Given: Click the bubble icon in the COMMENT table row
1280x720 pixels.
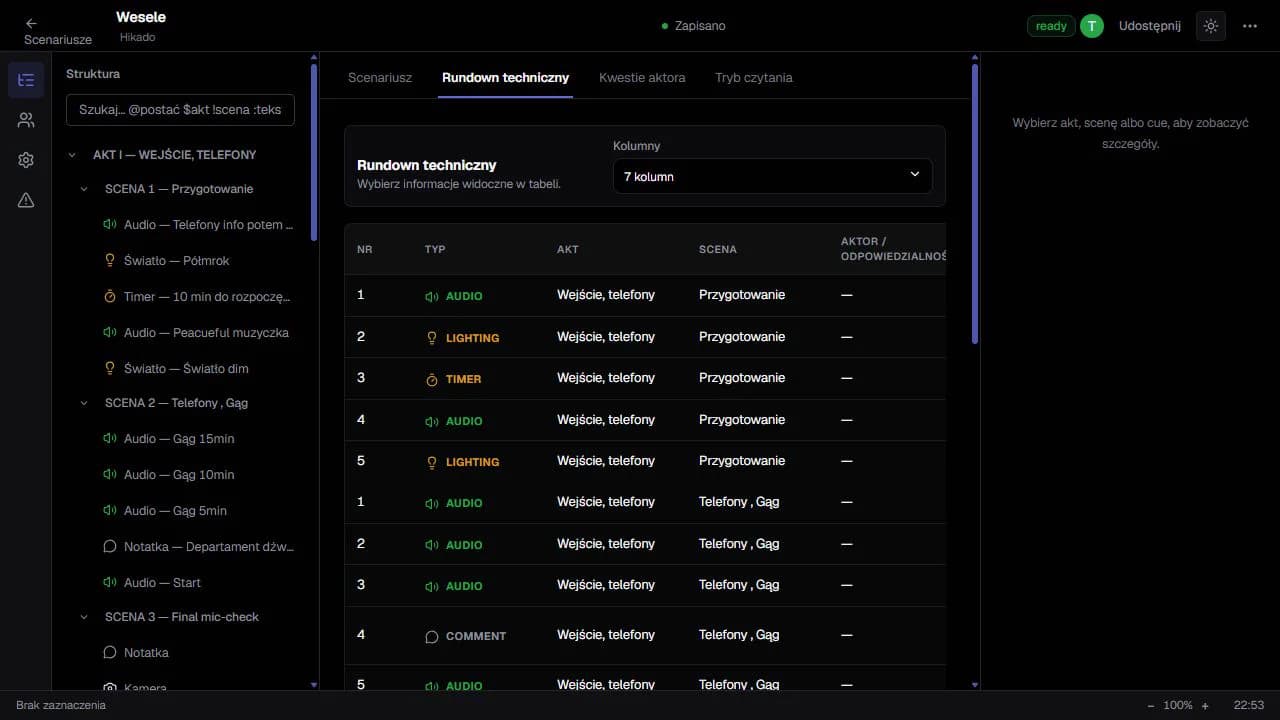Looking at the screenshot, I should point(432,636).
